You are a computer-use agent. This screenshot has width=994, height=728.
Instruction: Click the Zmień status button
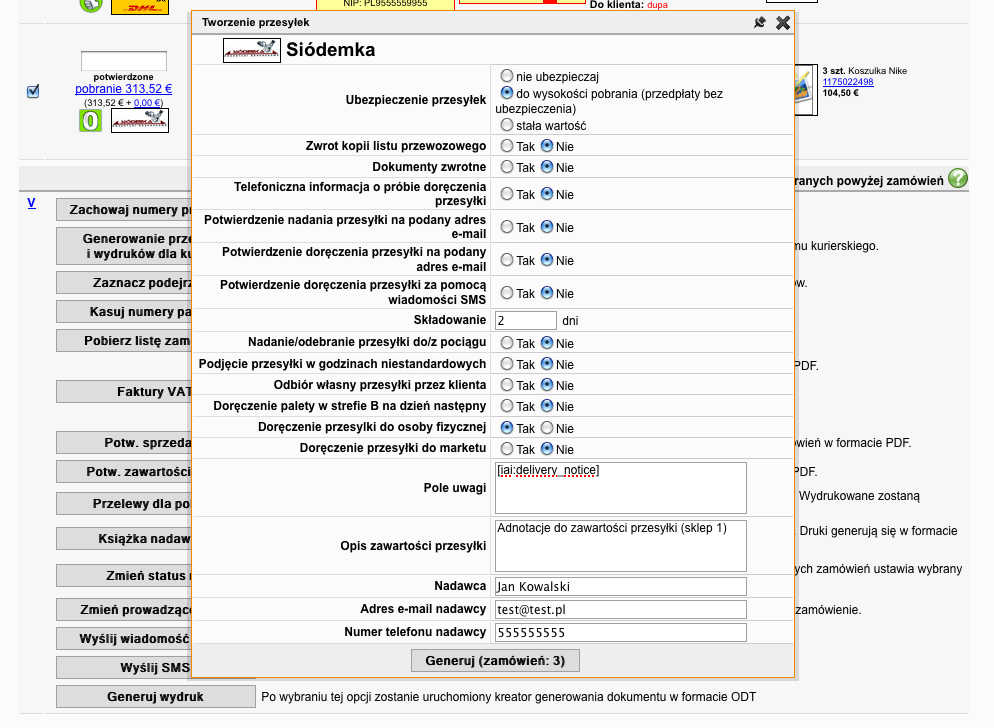click(124, 576)
